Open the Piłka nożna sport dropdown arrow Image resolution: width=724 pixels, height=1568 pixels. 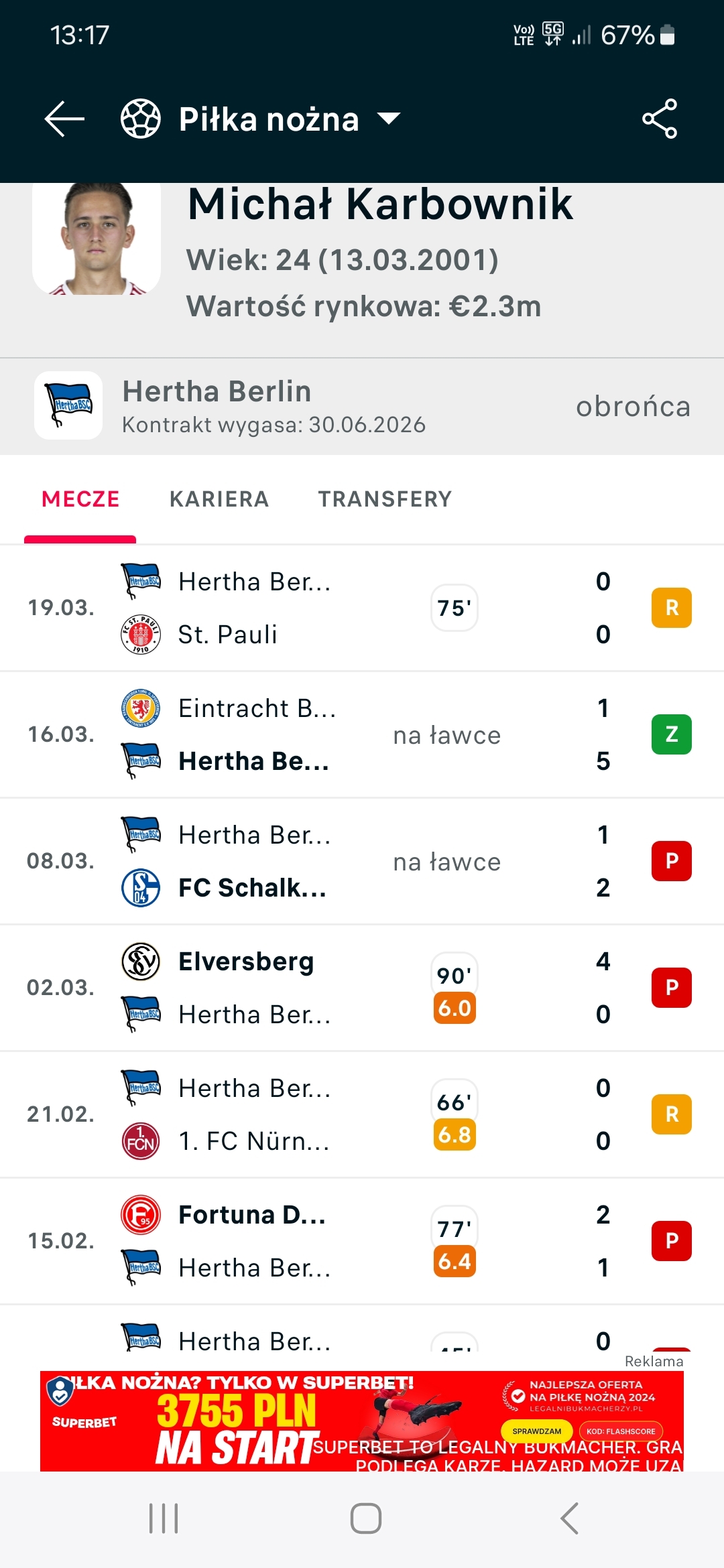[x=389, y=119]
